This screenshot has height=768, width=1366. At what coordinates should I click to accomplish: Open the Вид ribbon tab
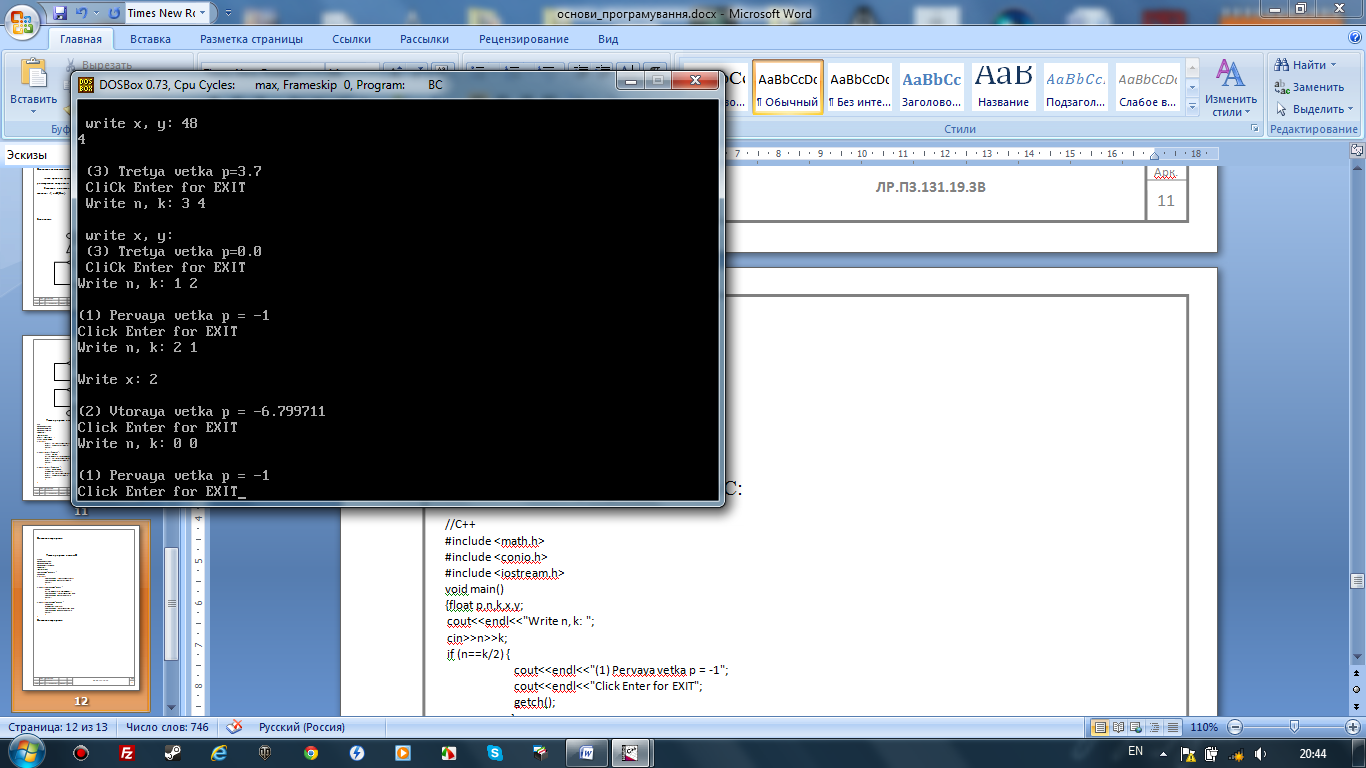(x=608, y=39)
